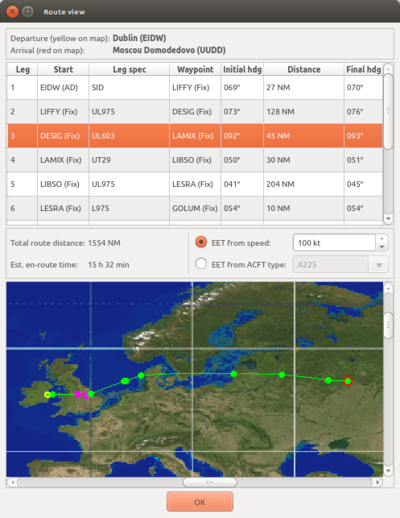Increase speed with the stepper up arrow

click(x=382, y=238)
